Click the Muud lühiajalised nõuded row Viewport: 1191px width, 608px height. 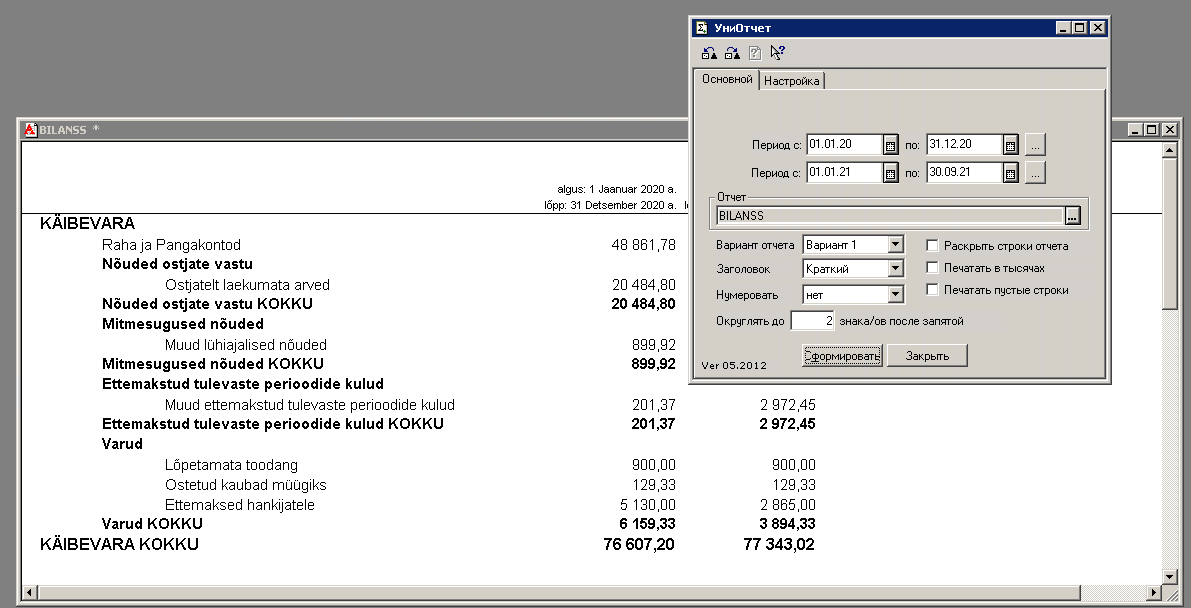click(246, 344)
